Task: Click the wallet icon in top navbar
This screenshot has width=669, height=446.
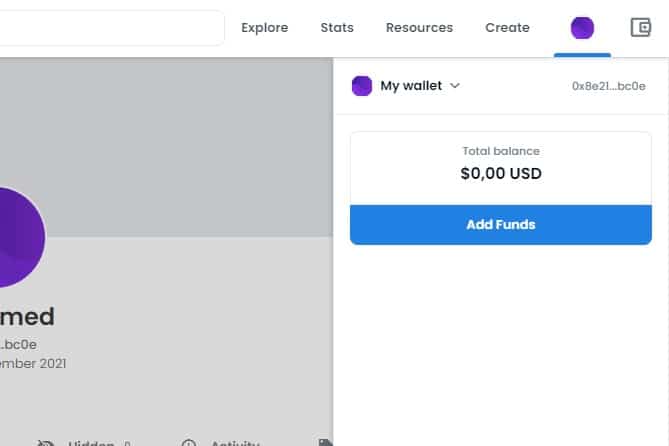Action: (641, 28)
